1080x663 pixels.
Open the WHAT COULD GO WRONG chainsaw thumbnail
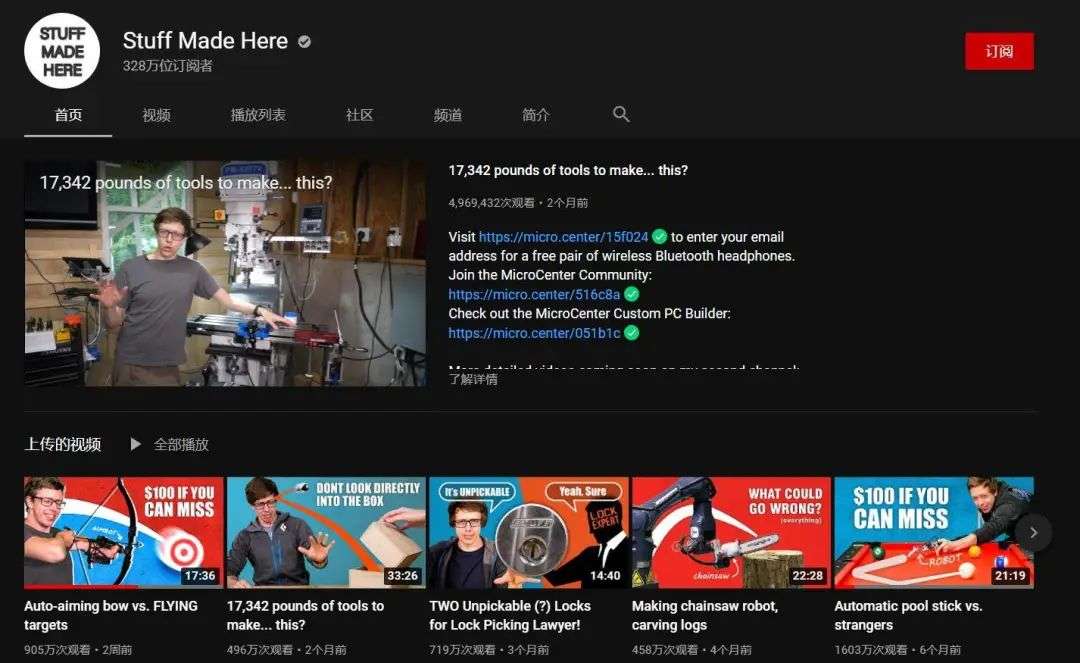tap(731, 532)
